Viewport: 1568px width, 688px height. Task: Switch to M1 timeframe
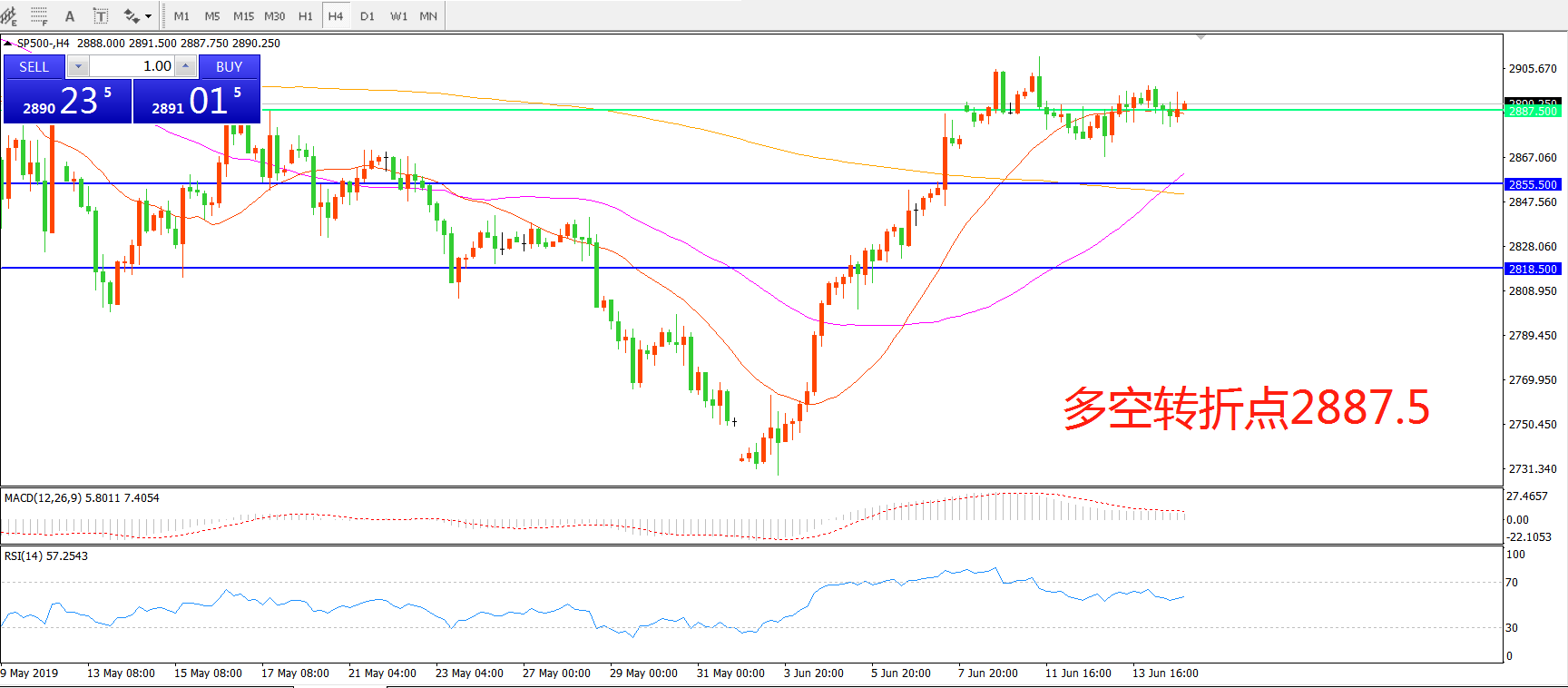tap(181, 15)
